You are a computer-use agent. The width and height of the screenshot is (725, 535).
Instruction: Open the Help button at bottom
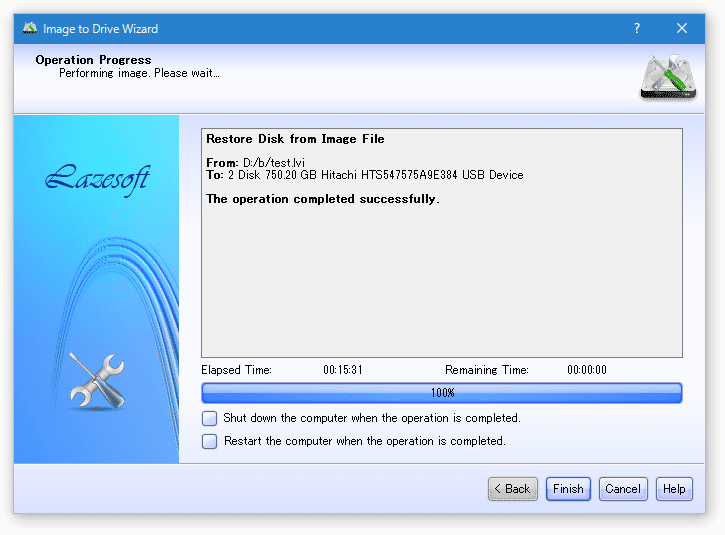[x=674, y=489]
